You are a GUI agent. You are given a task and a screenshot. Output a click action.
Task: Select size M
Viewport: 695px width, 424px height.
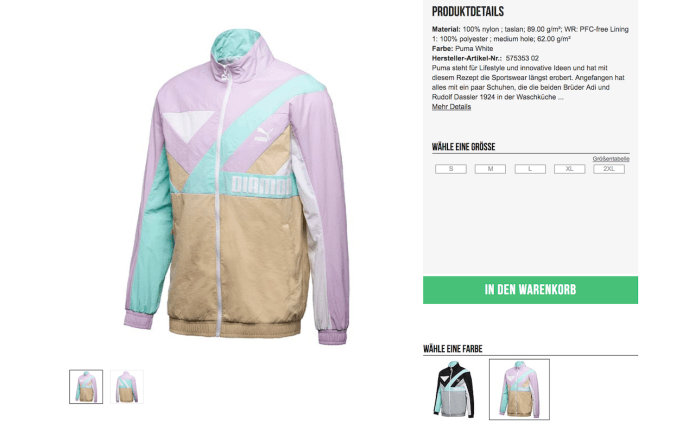point(490,169)
